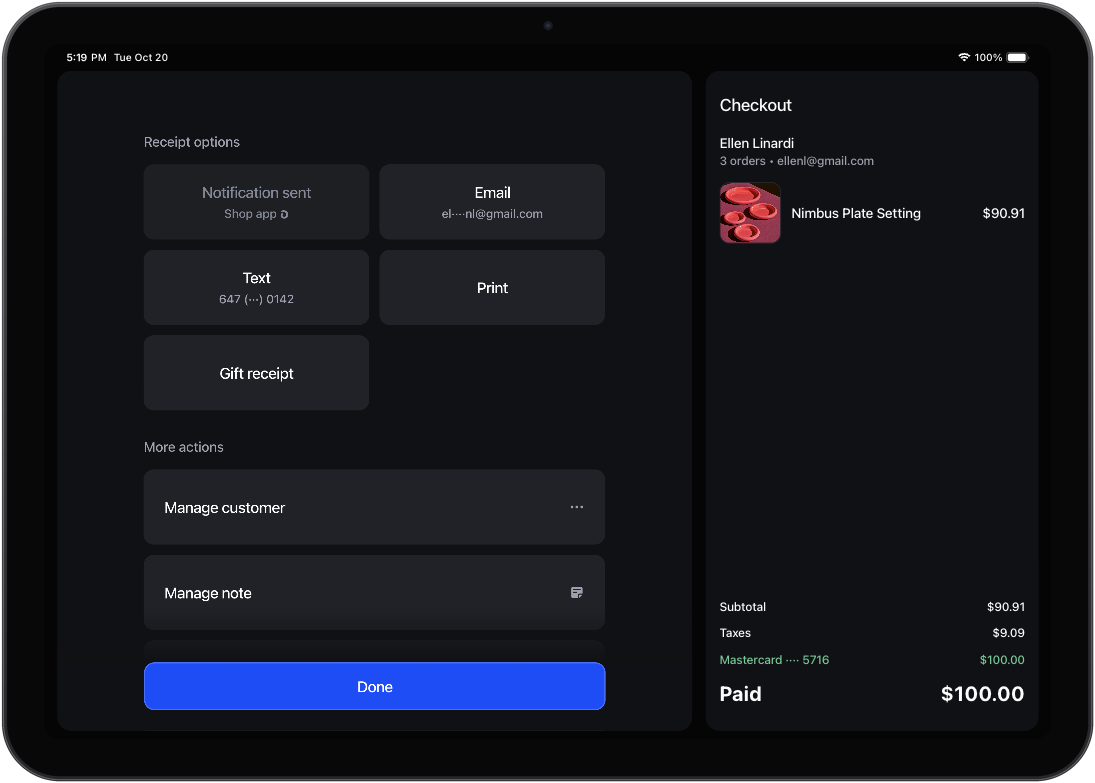Open the Manage customer action
This screenshot has height=783, width=1095.
[x=374, y=507]
